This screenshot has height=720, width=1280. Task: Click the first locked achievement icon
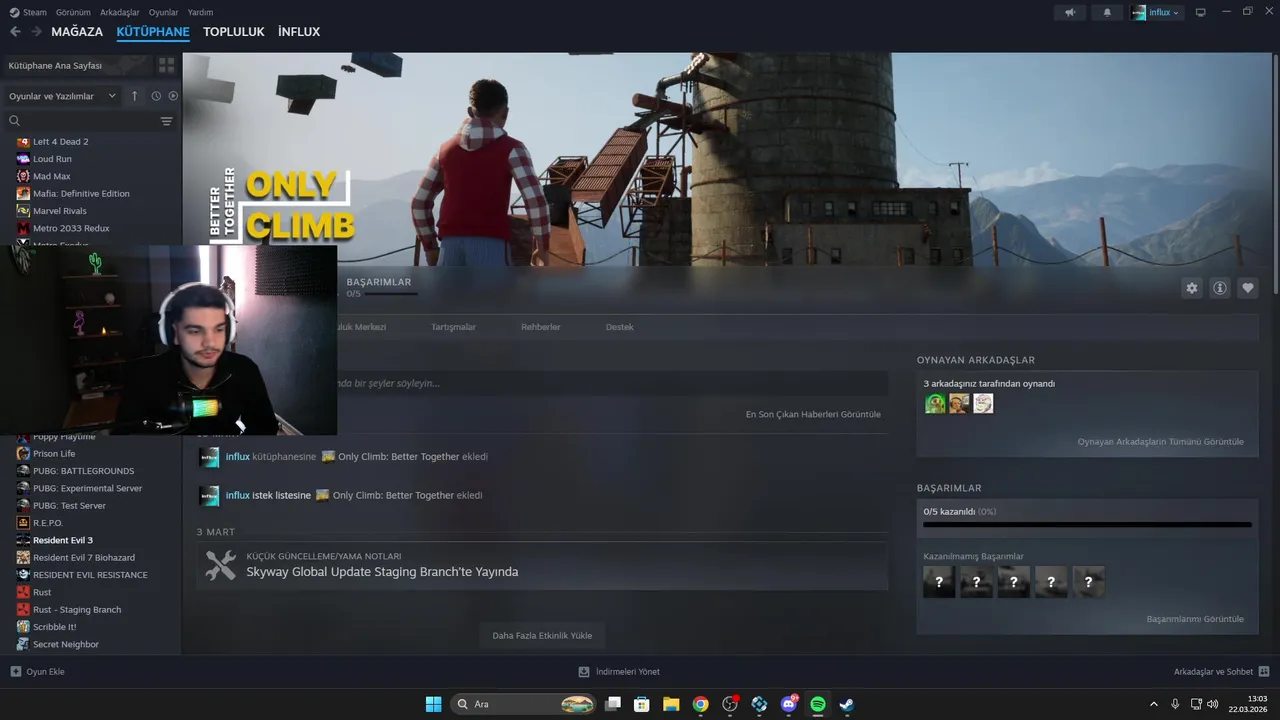click(x=939, y=582)
